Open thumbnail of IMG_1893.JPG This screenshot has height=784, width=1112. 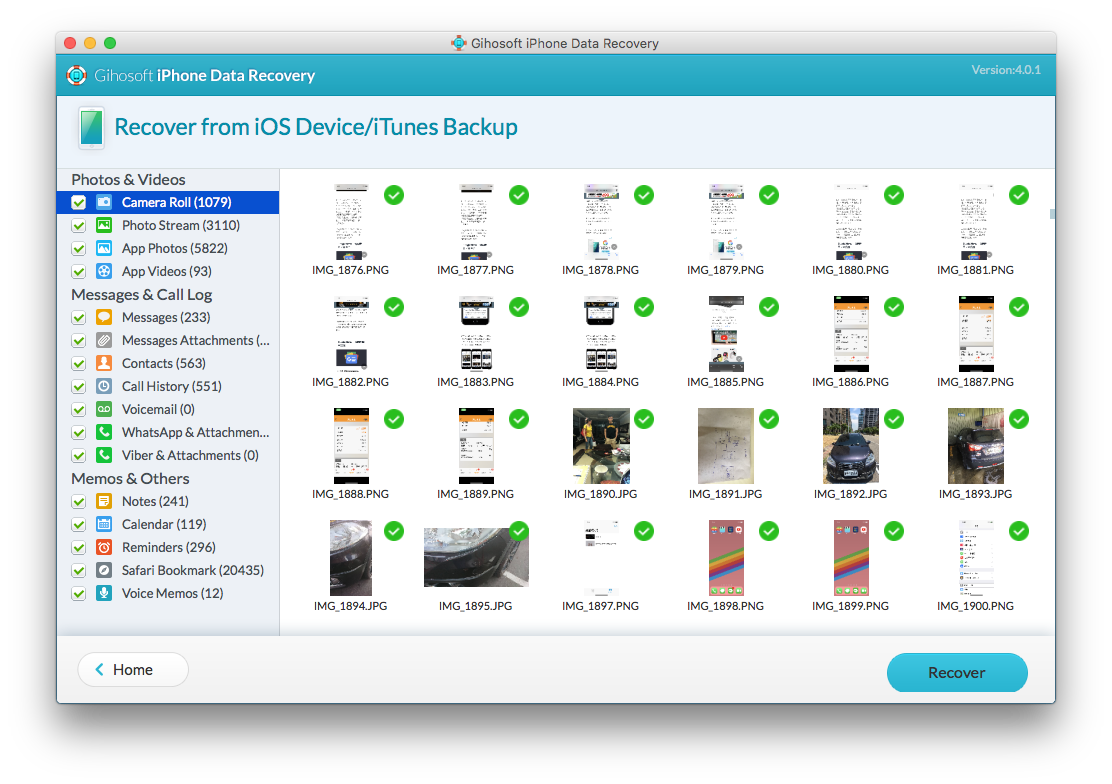pos(975,446)
